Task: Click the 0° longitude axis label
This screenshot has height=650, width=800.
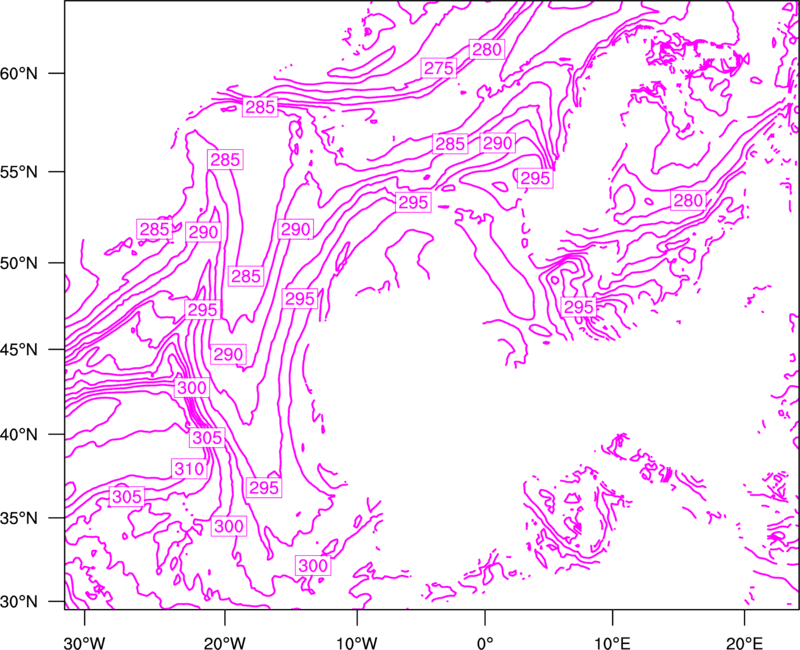Action: pyautogui.click(x=485, y=643)
